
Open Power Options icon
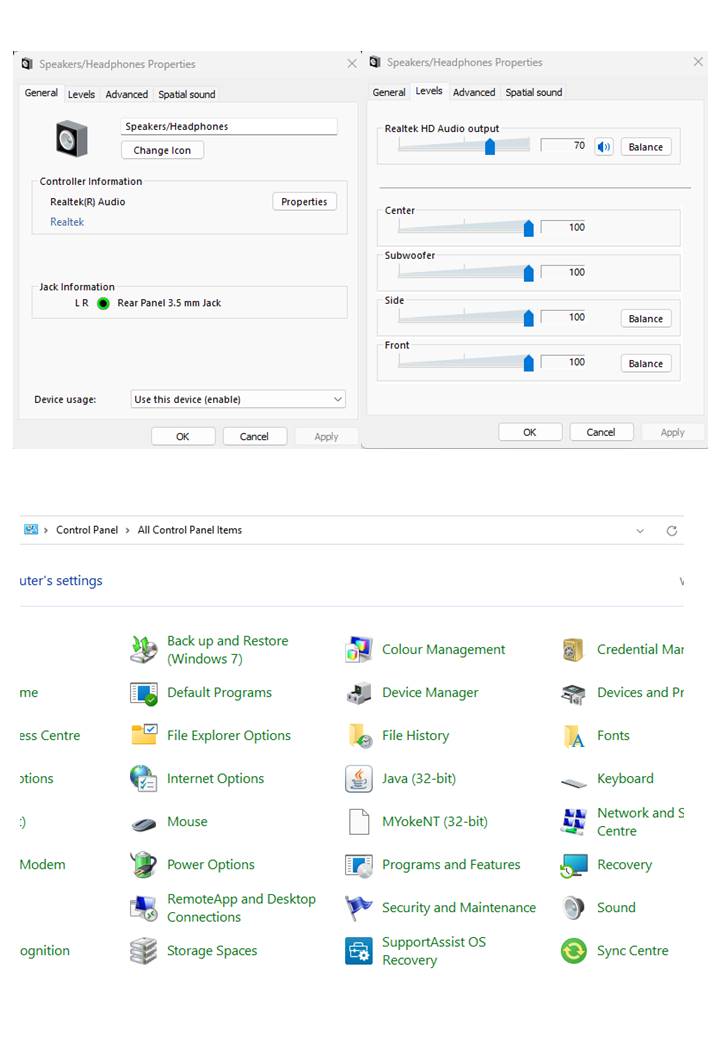144,865
